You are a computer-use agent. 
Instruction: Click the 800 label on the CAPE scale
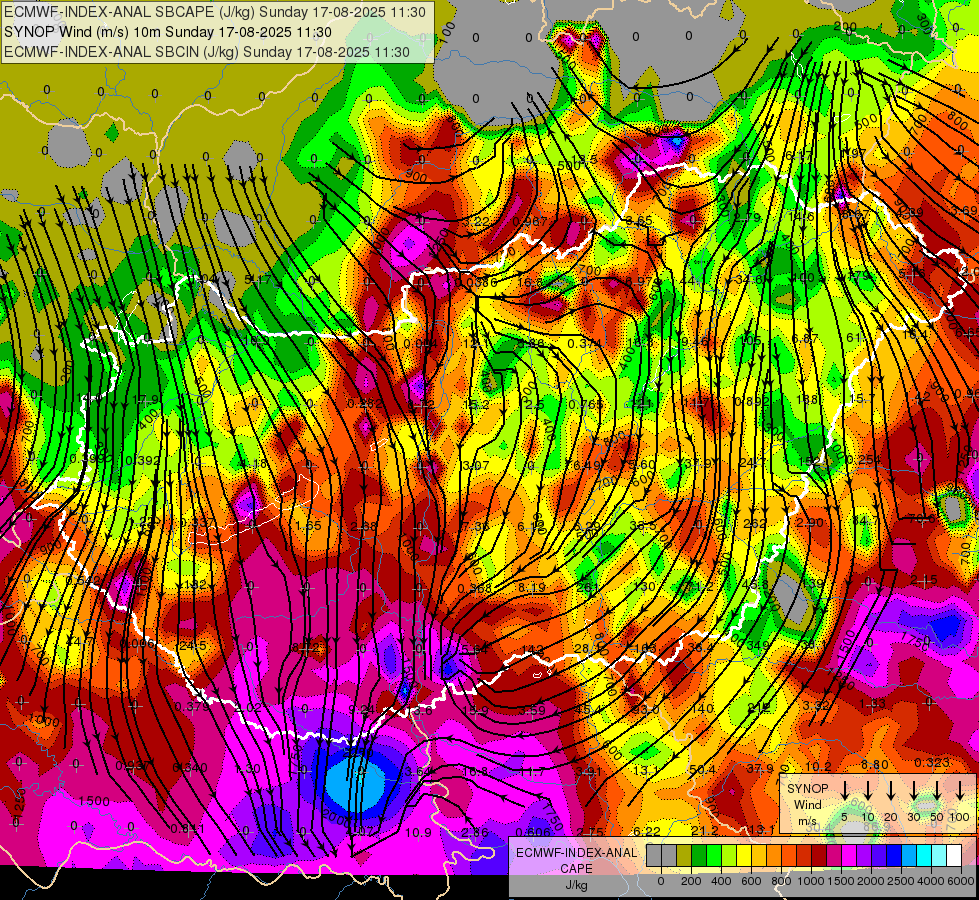pyautogui.click(x=781, y=881)
